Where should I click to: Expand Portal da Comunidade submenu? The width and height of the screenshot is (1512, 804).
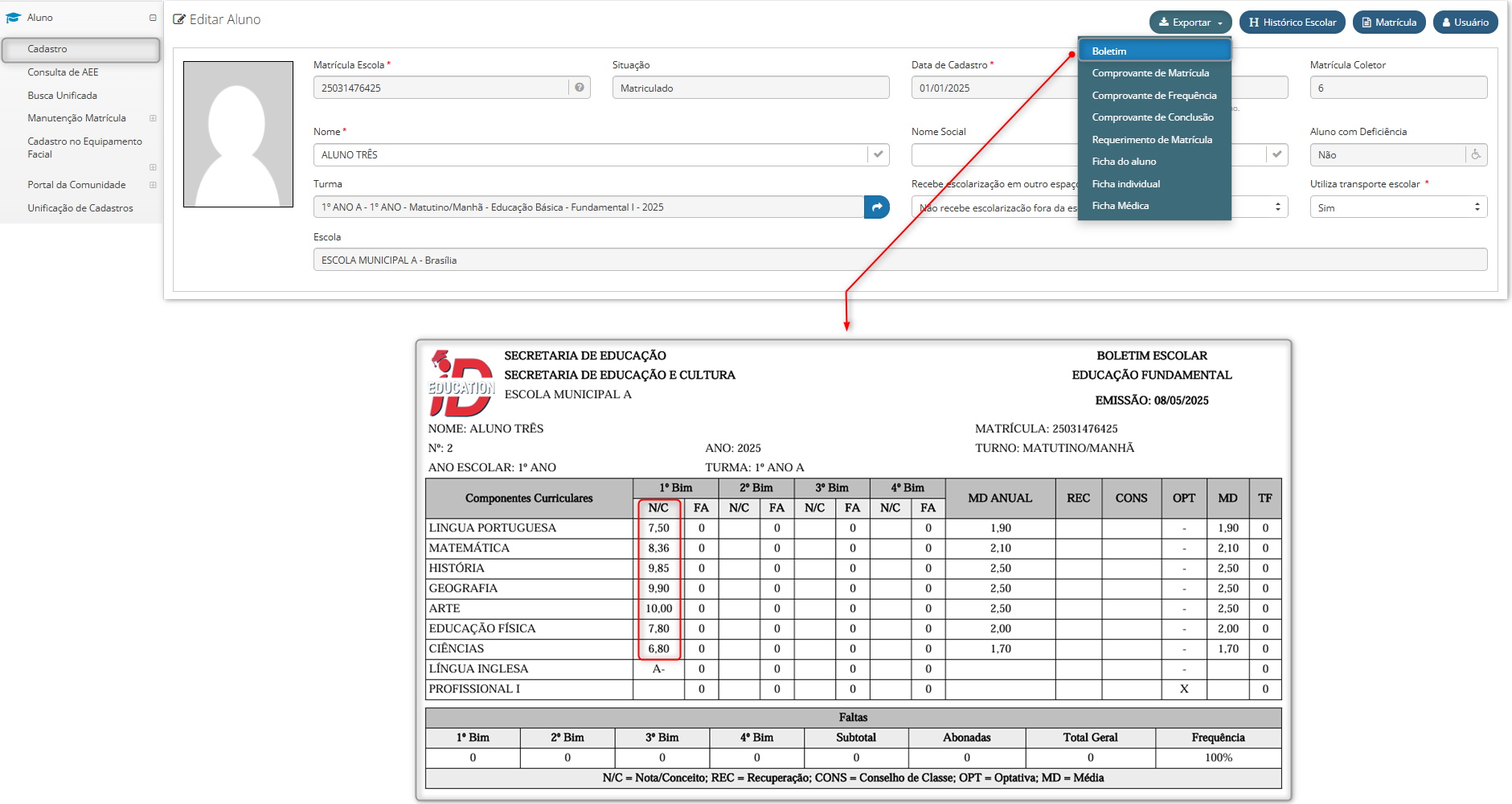pos(153,185)
